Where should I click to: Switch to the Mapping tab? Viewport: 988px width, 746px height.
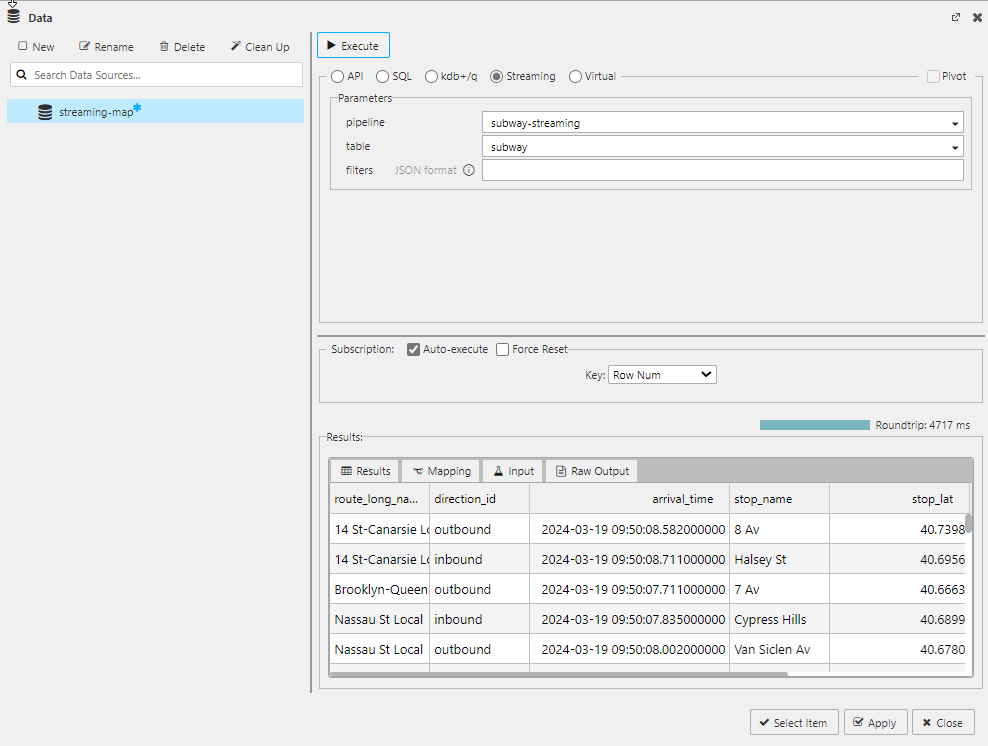[x=440, y=471]
